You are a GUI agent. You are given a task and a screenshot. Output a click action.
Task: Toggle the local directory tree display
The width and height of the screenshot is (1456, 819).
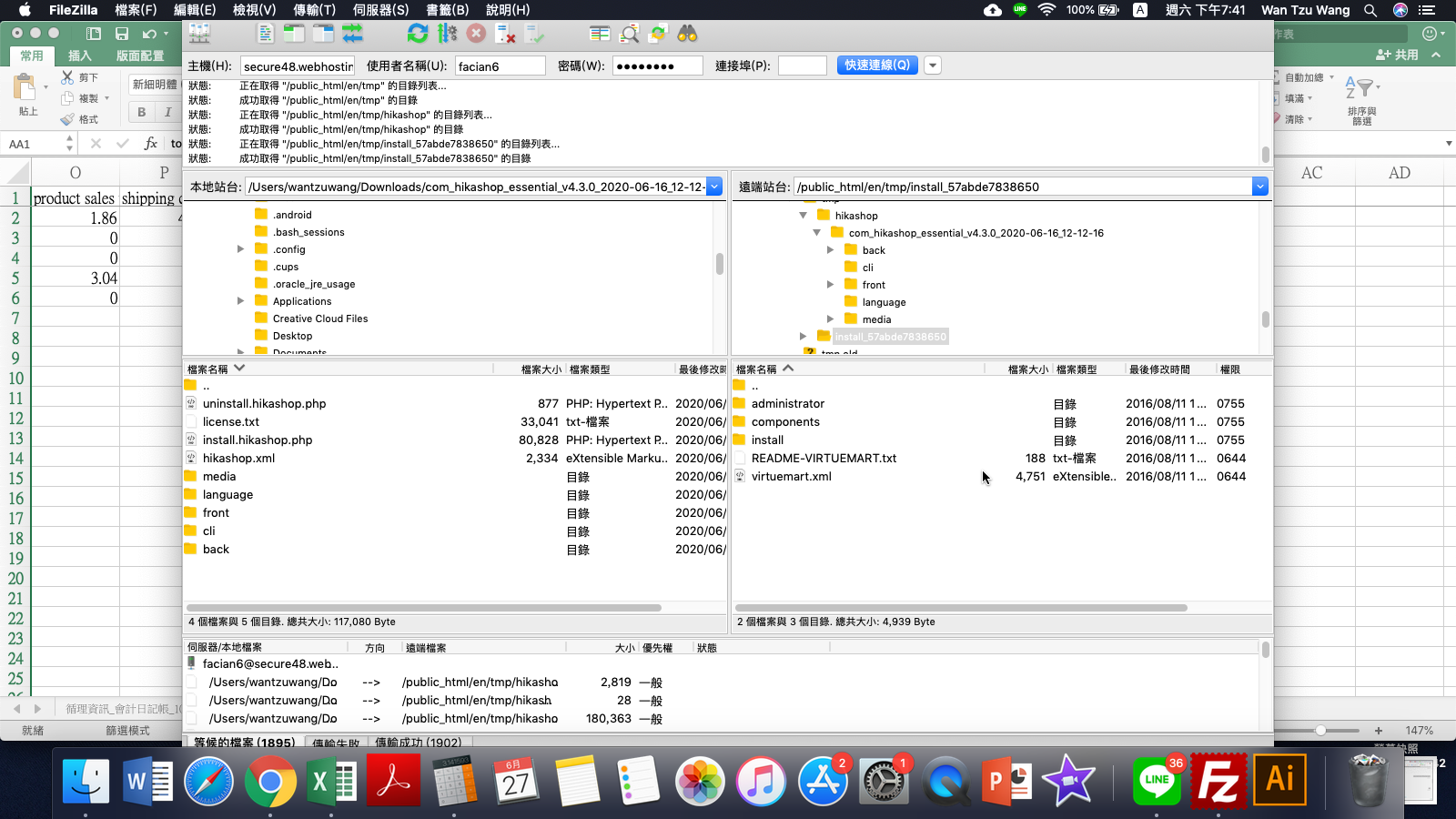click(294, 34)
